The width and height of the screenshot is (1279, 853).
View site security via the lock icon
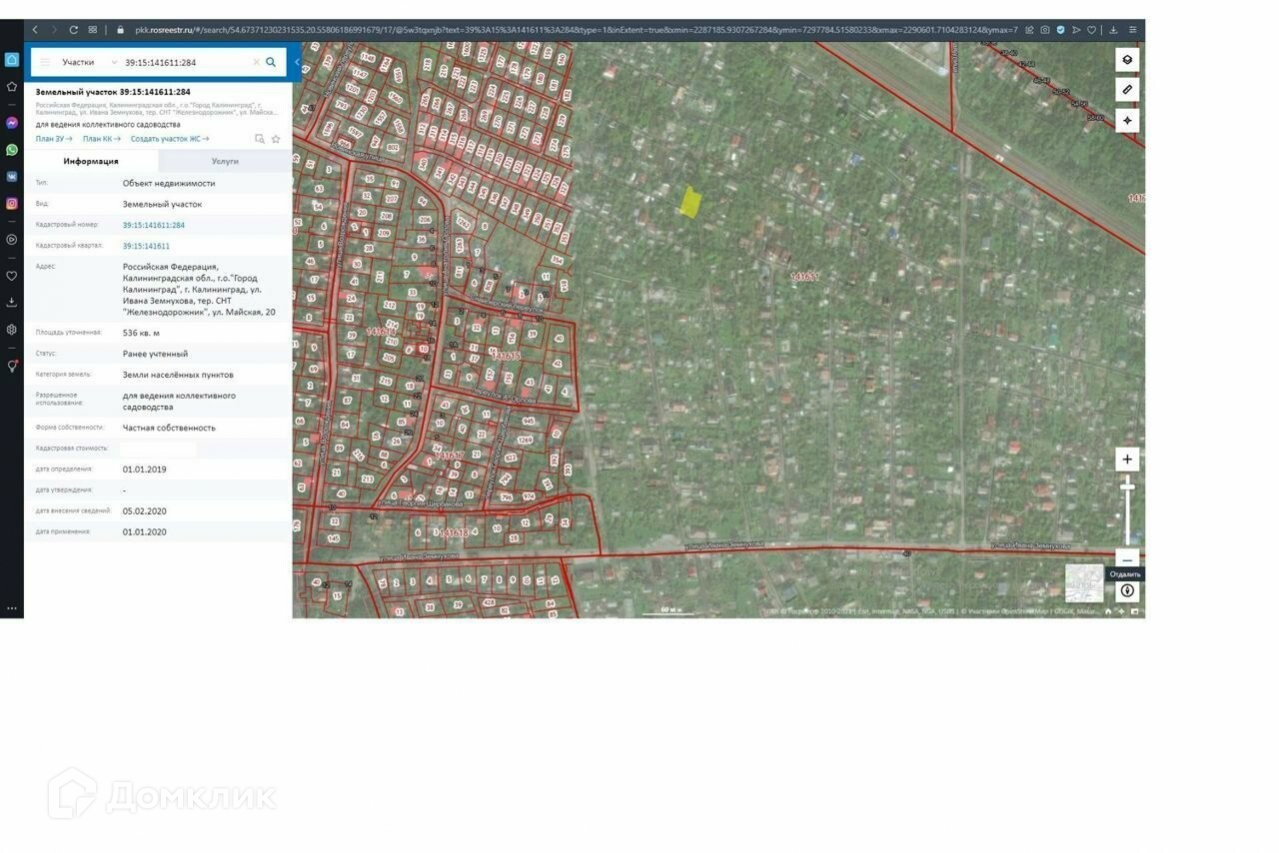click(x=121, y=30)
